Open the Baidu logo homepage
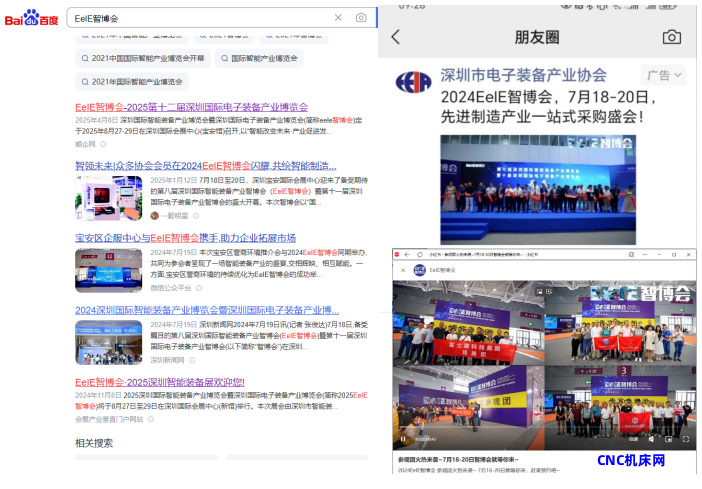The image size is (702, 489). 31,18
